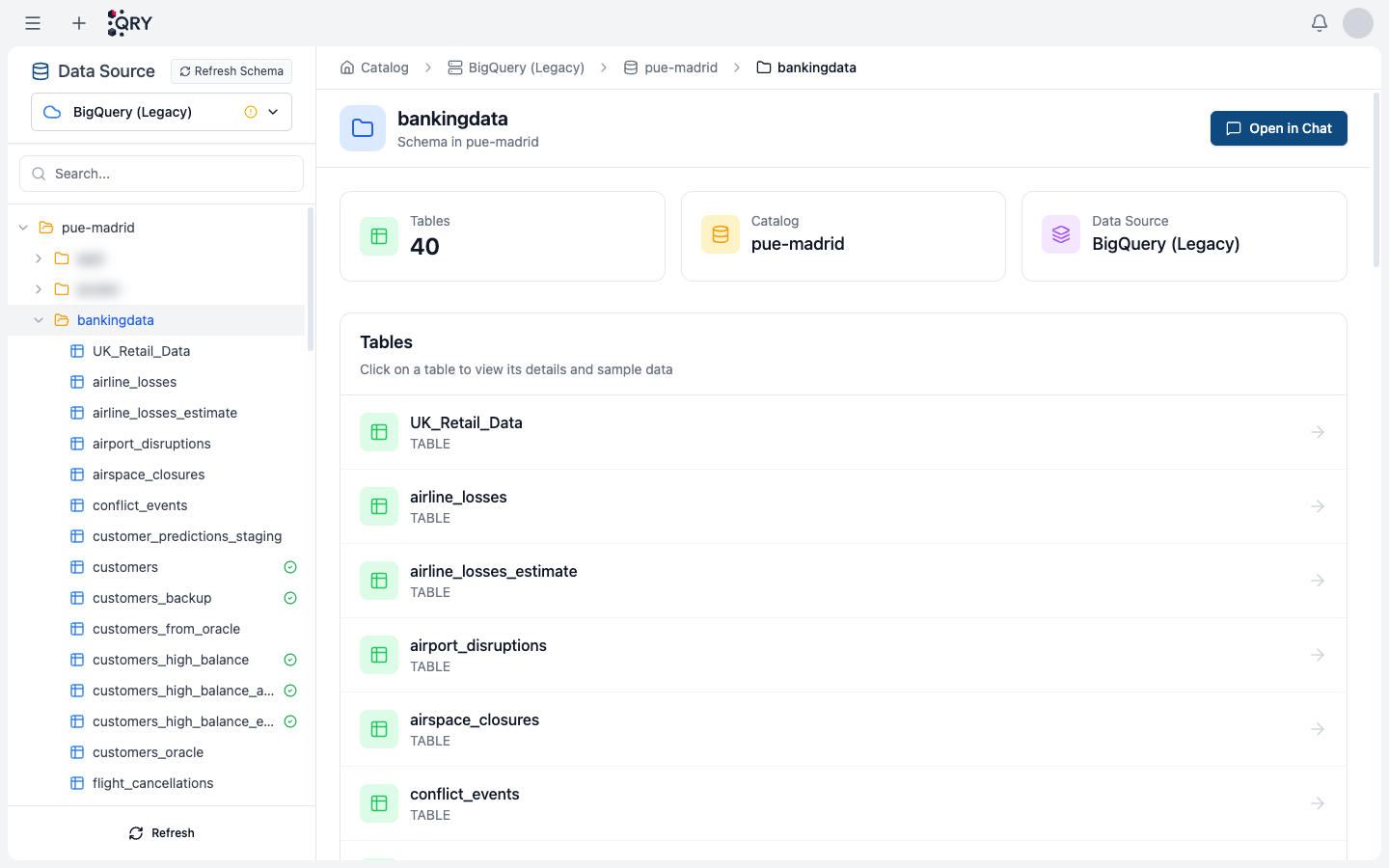Open the BigQuery (Legacy) data source dropdown

point(161,112)
